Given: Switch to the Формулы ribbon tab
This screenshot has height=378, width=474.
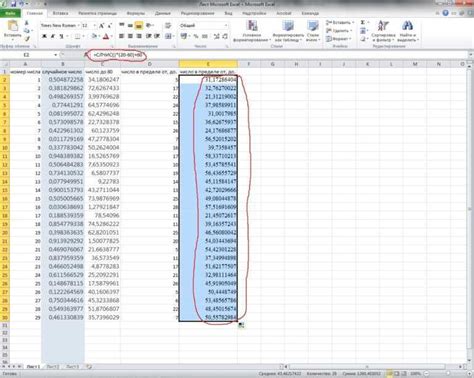Looking at the screenshot, I should point(136,13).
